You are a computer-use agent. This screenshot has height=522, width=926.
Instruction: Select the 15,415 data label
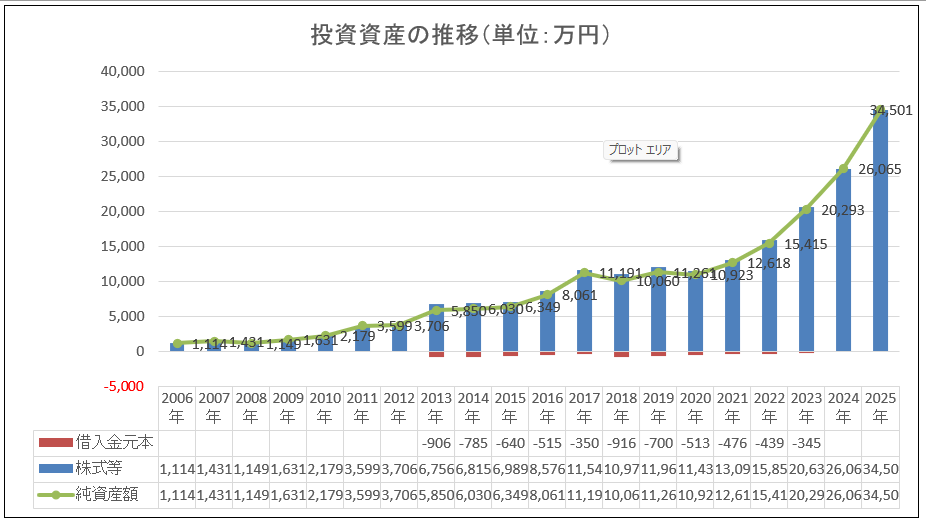(806, 244)
